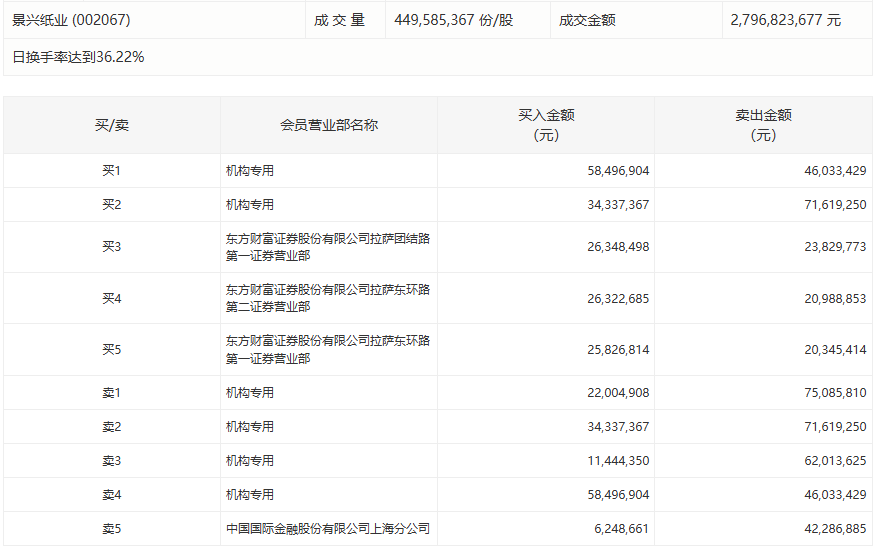Click the 会员营业部名称 column header

click(329, 125)
